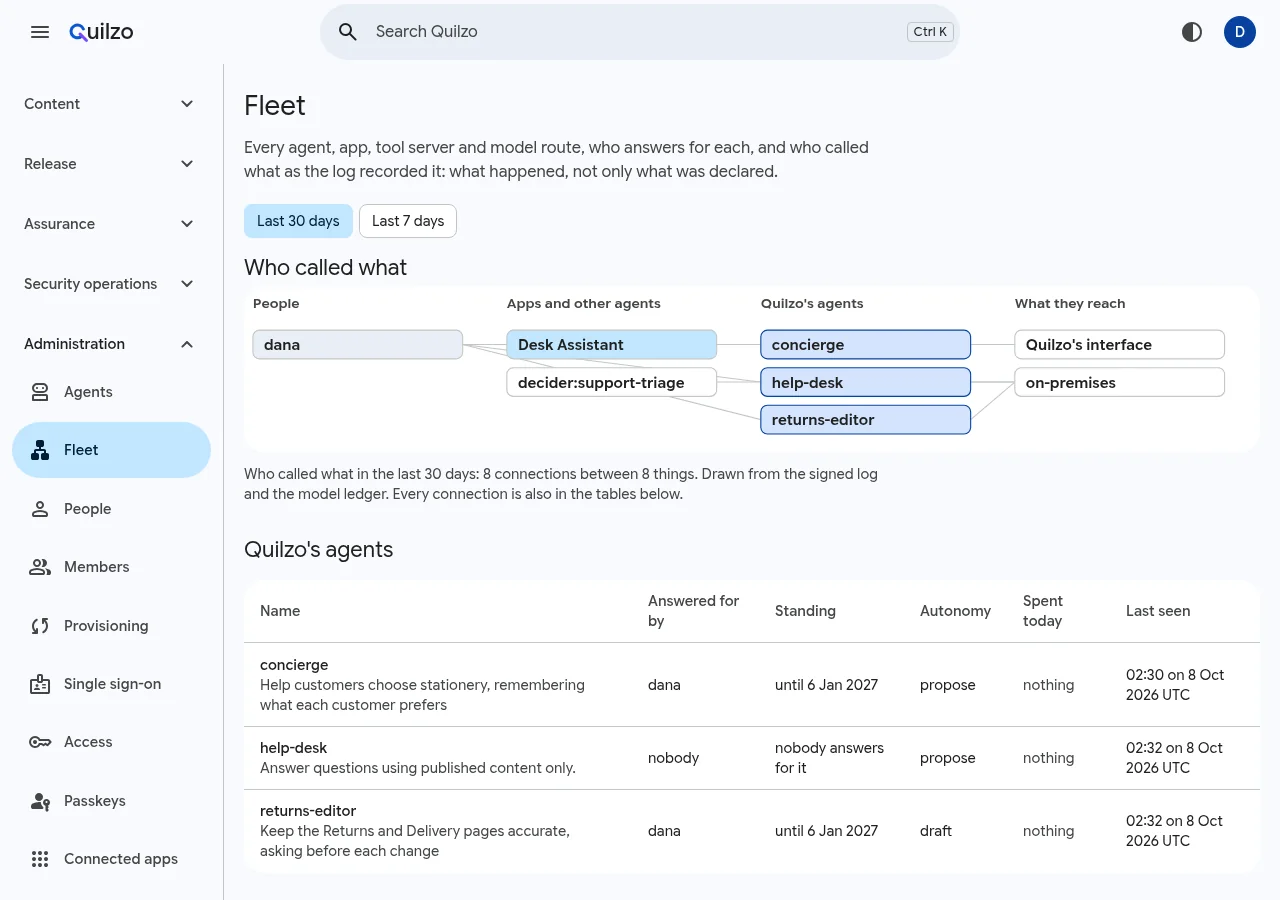Open the hamburger navigation menu
1280x900 pixels.
(40, 32)
